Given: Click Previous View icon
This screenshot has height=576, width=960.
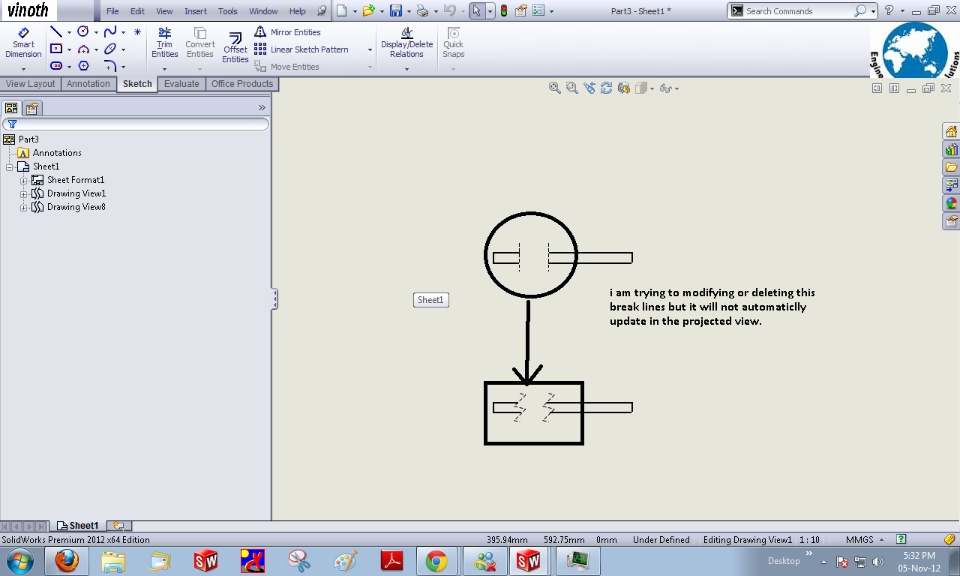Looking at the screenshot, I should (589, 88).
